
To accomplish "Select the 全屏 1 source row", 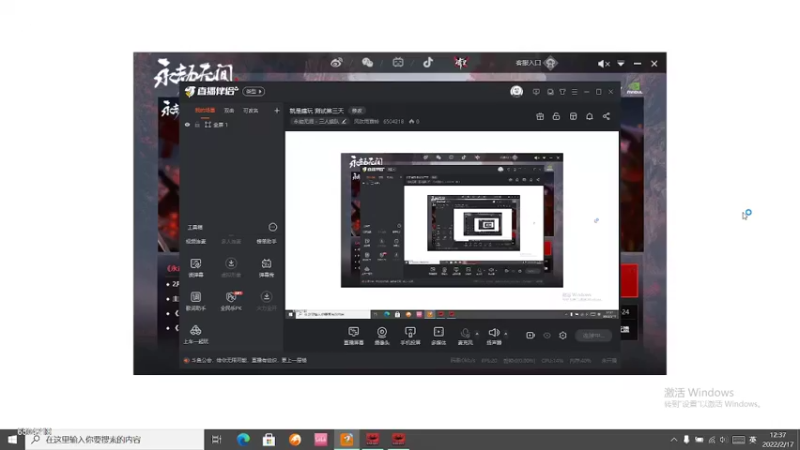I will tap(232, 124).
